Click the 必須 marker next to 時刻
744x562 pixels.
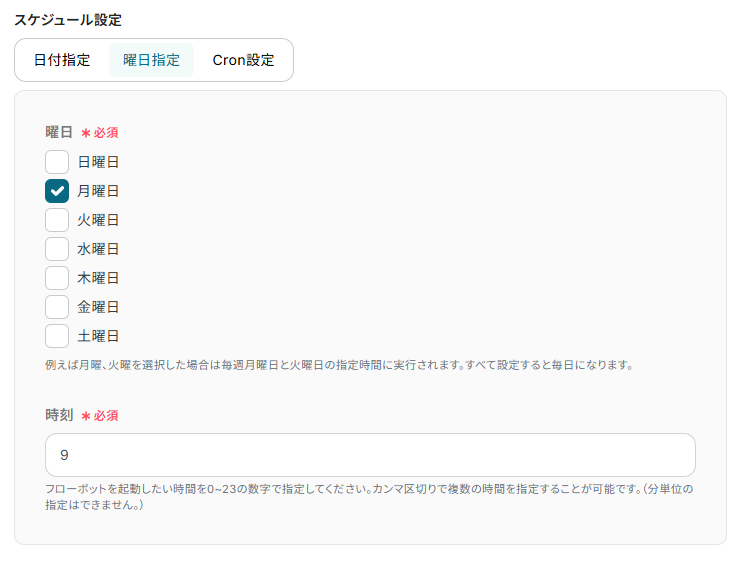tap(100, 415)
